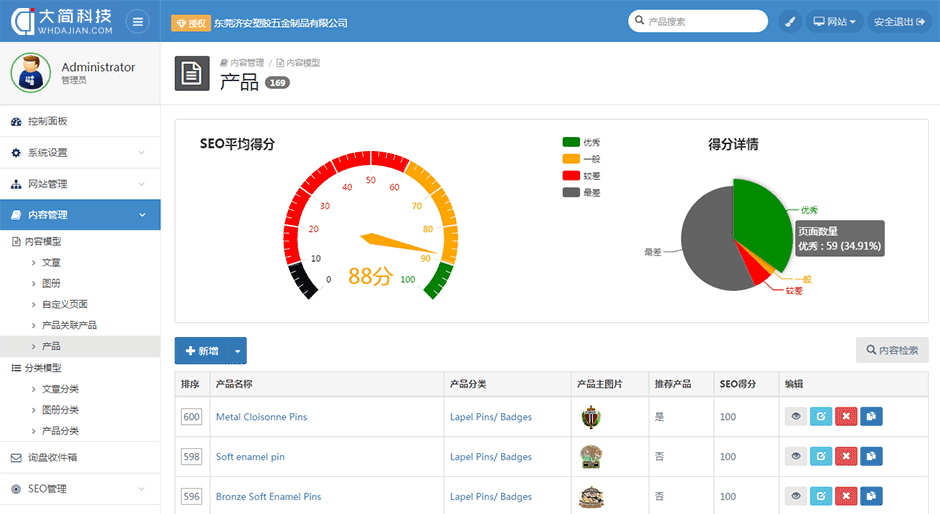Click the 内容检索 search button
The width and height of the screenshot is (940, 514).
tap(892, 350)
